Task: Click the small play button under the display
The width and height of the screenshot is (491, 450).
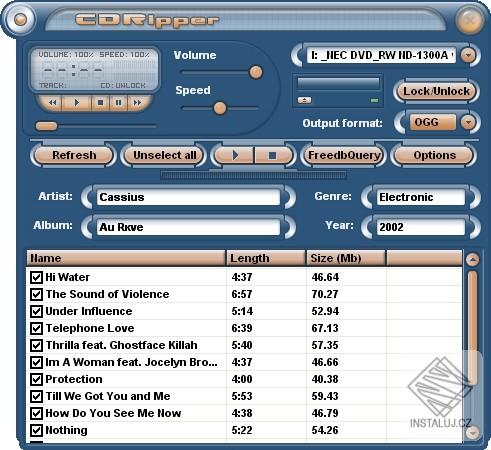Action: (76, 103)
